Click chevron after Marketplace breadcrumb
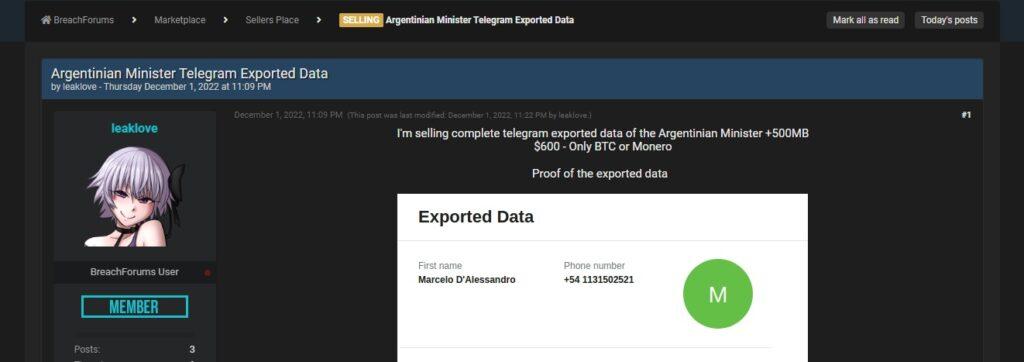The image size is (1024, 362). (225, 20)
